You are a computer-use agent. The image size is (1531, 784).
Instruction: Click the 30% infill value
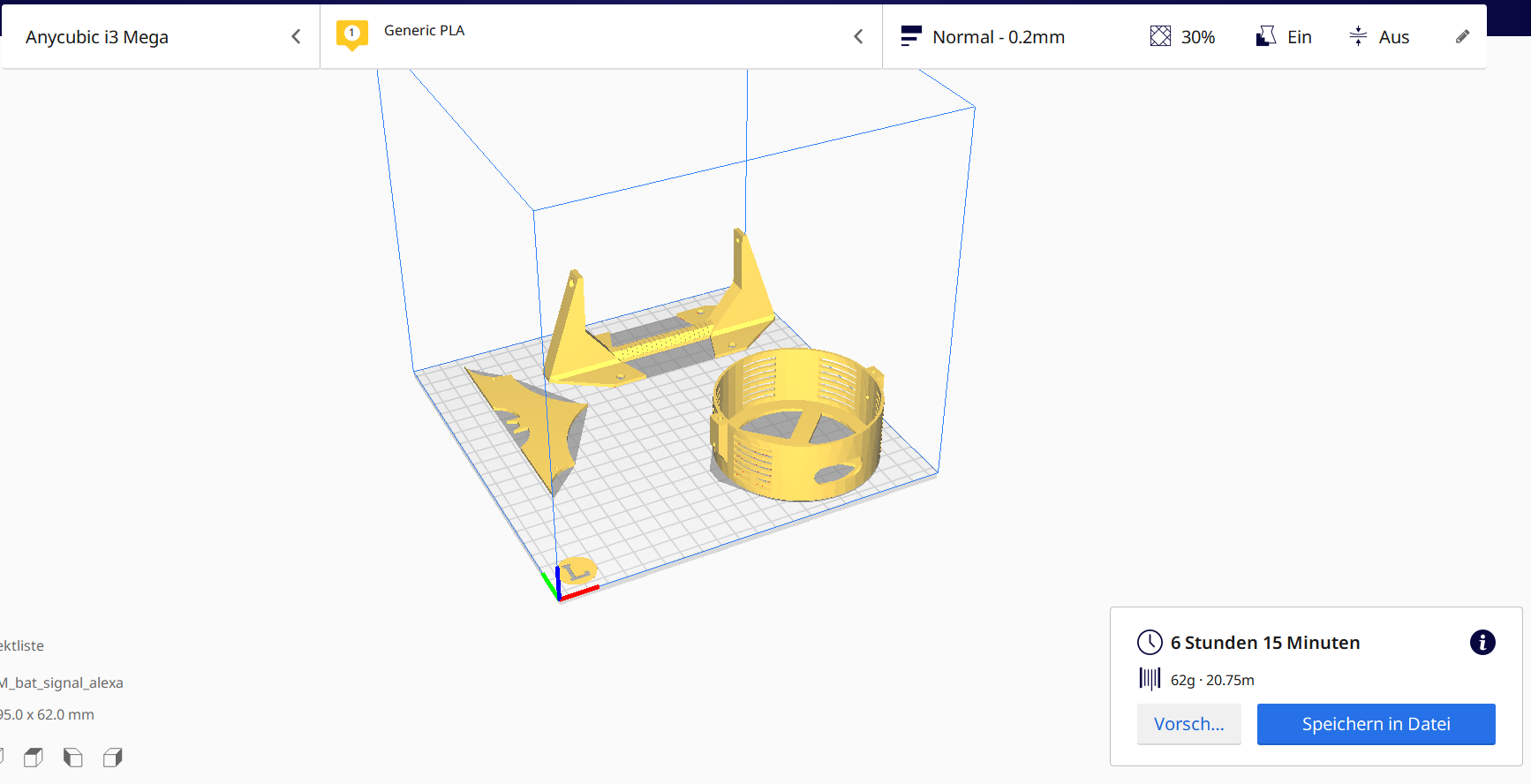(1198, 37)
